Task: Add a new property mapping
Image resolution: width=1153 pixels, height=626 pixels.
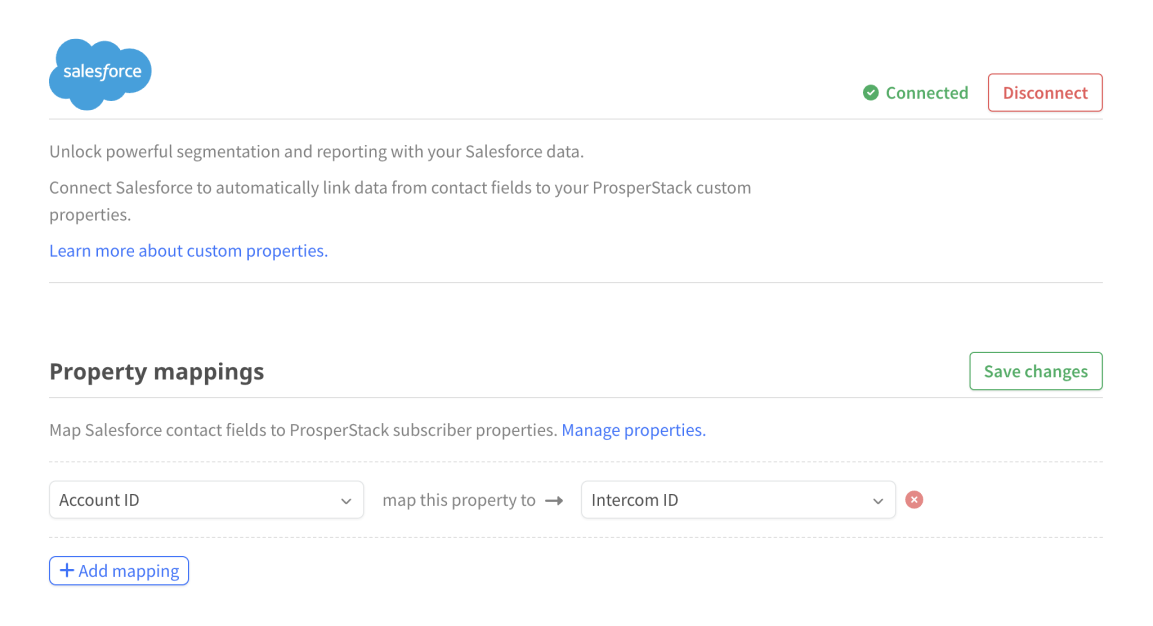Action: tap(119, 571)
